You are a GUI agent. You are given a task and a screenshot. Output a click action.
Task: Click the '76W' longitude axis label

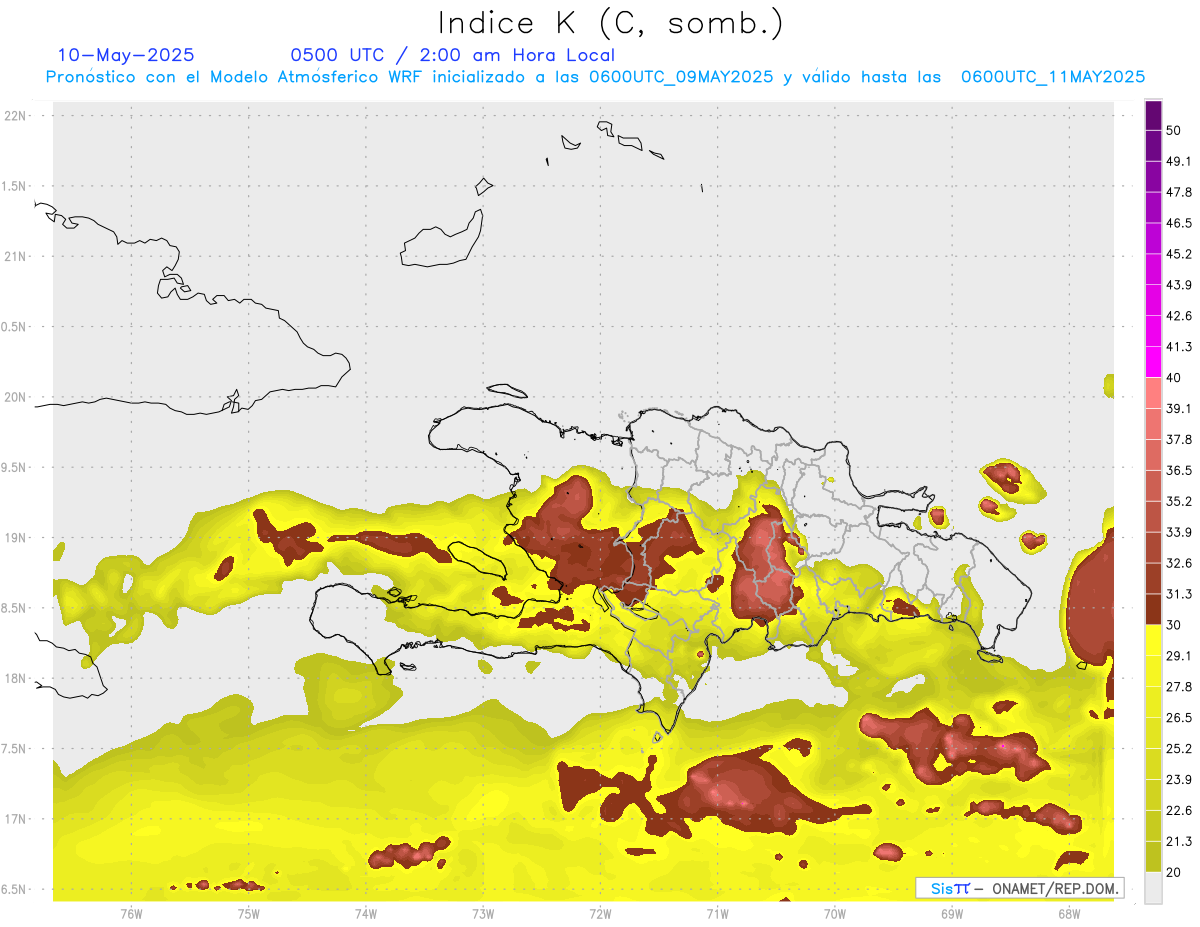tap(131, 914)
